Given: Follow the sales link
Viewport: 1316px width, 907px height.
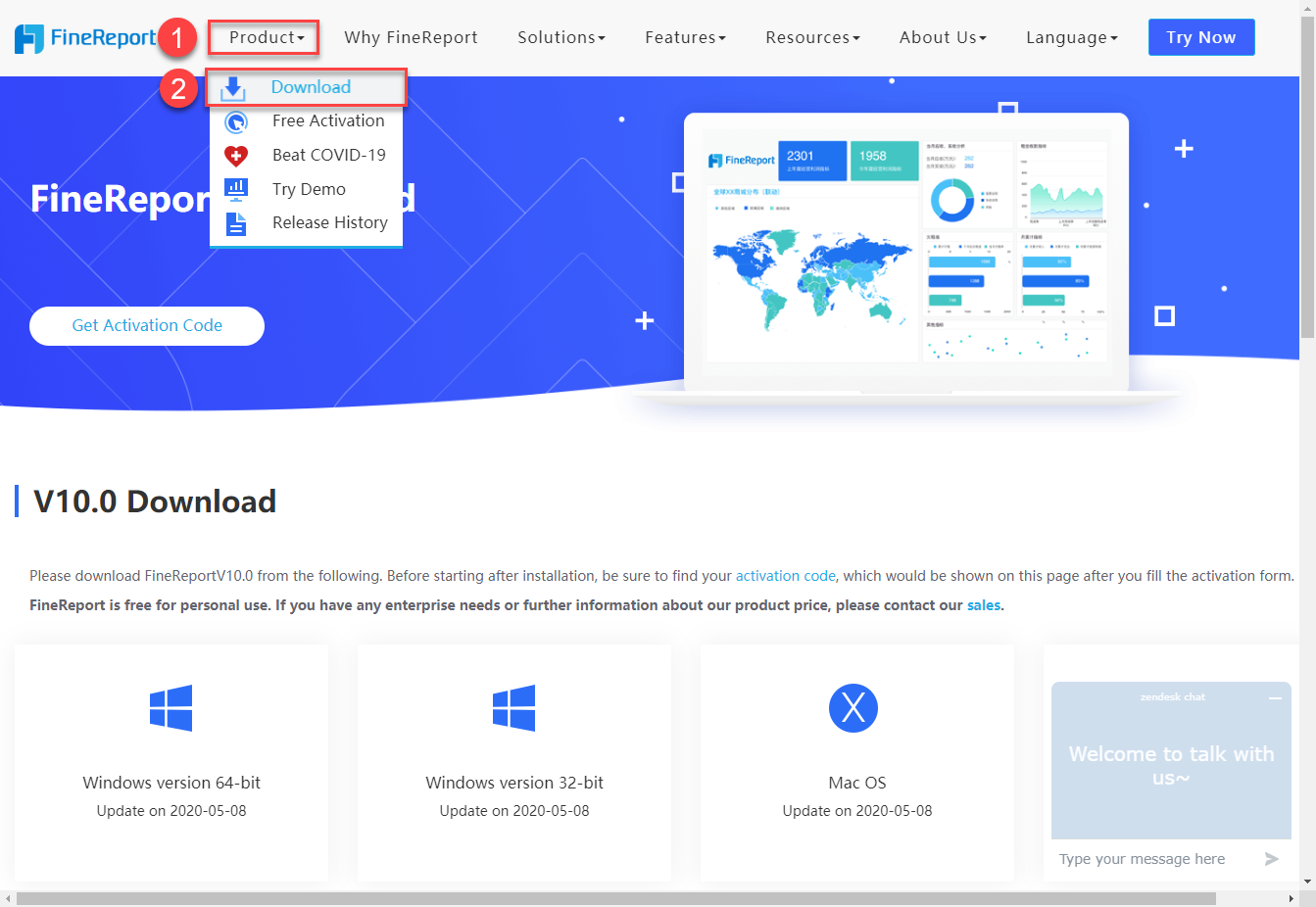Looking at the screenshot, I should point(984,605).
